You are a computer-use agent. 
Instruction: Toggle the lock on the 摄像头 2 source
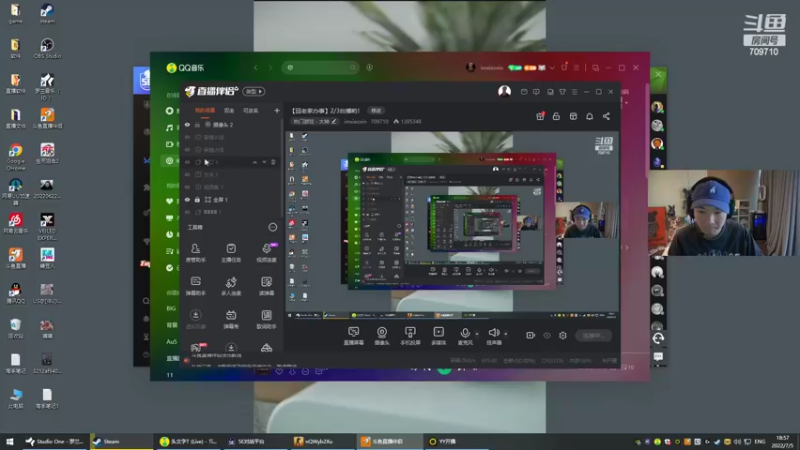pos(197,124)
